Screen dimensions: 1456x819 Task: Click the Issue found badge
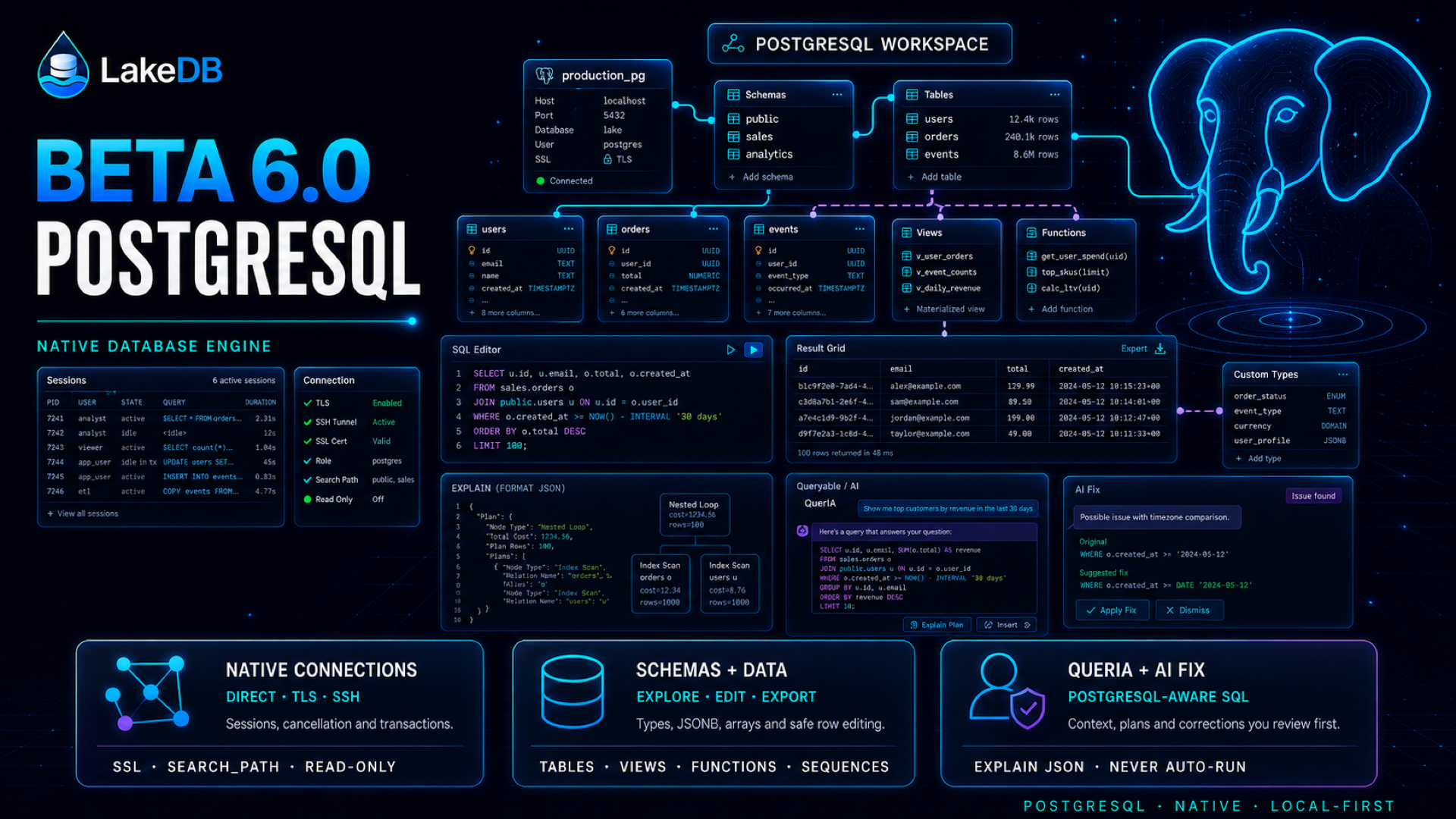pyautogui.click(x=1313, y=496)
